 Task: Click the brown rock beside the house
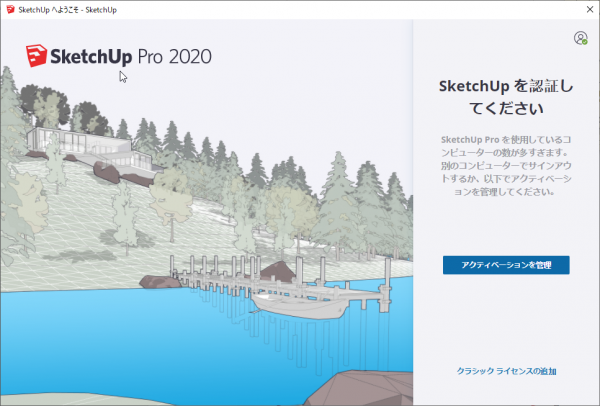coord(108,172)
